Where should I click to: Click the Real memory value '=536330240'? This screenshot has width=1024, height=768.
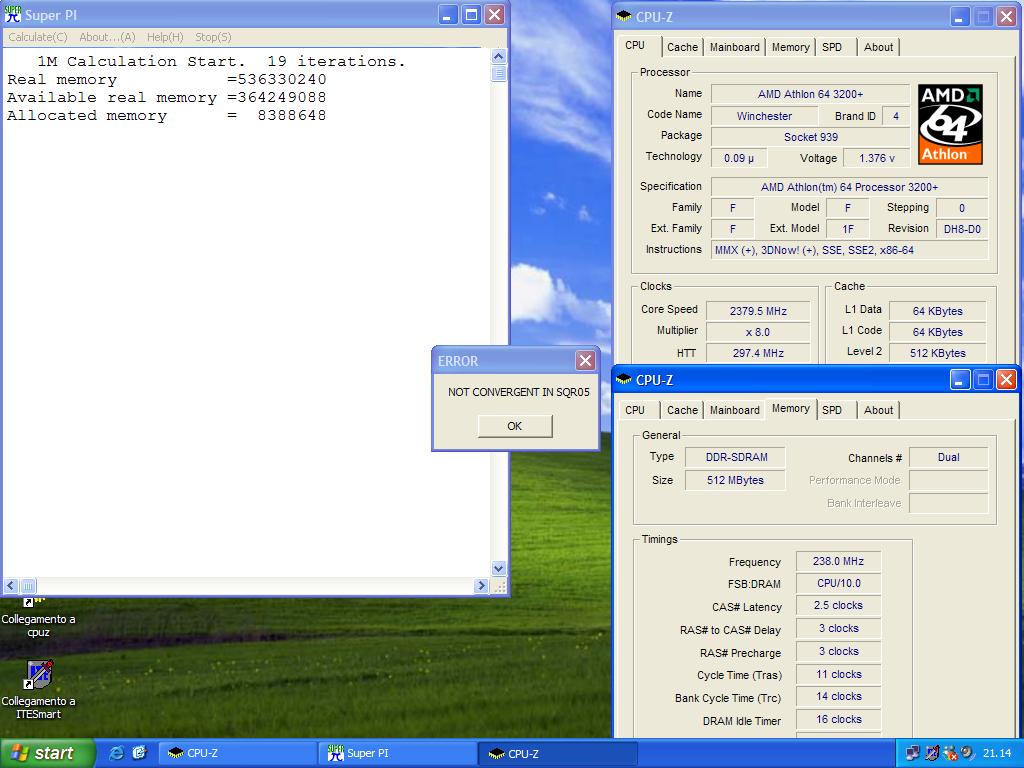coord(277,80)
